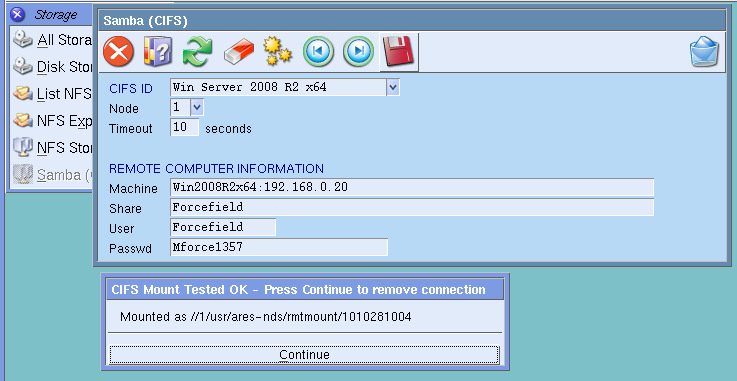The image size is (737, 381).
Task: Click the REMOTE COMPUTER INFORMATION heading
Action: [216, 168]
